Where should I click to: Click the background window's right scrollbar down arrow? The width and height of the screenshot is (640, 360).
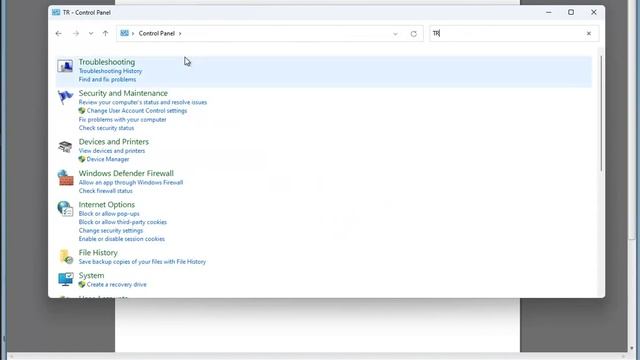click(x=632, y=348)
